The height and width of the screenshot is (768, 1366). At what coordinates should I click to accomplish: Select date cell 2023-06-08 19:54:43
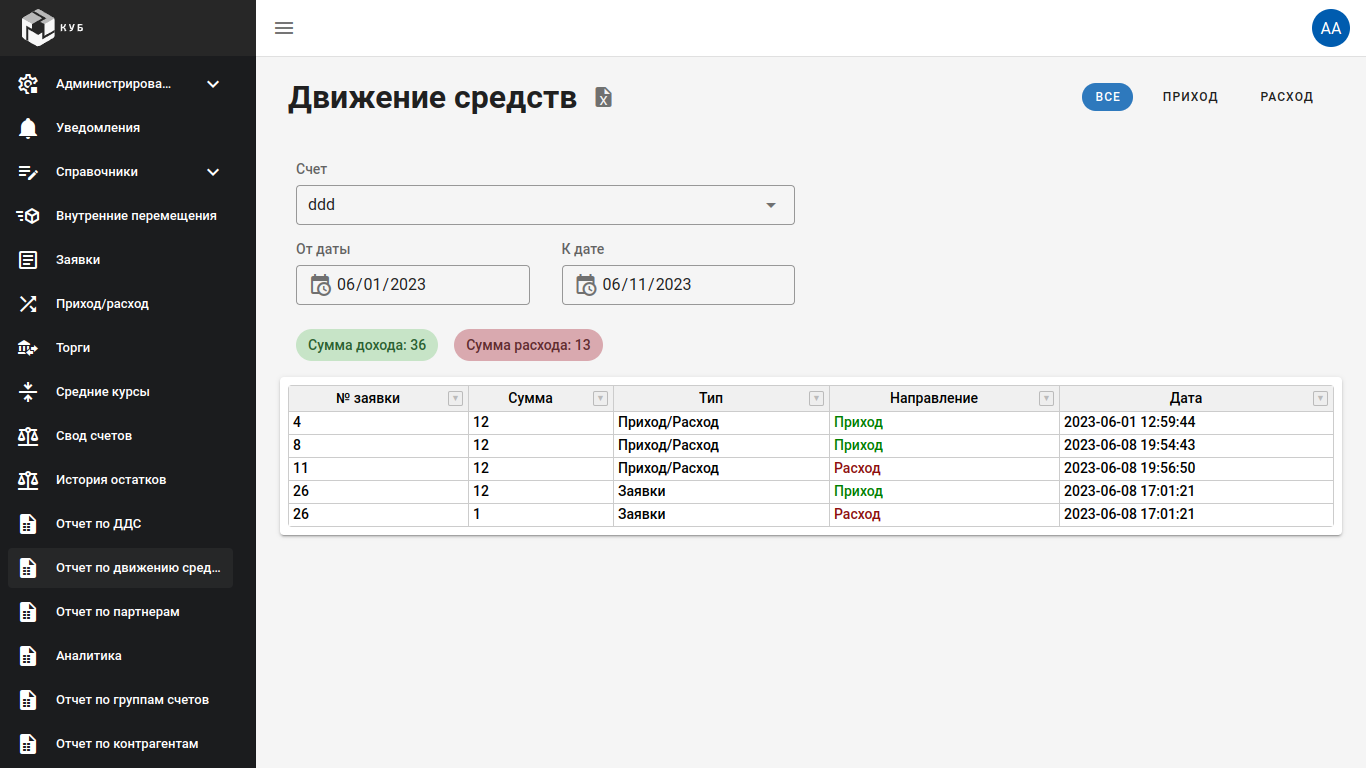(1196, 445)
